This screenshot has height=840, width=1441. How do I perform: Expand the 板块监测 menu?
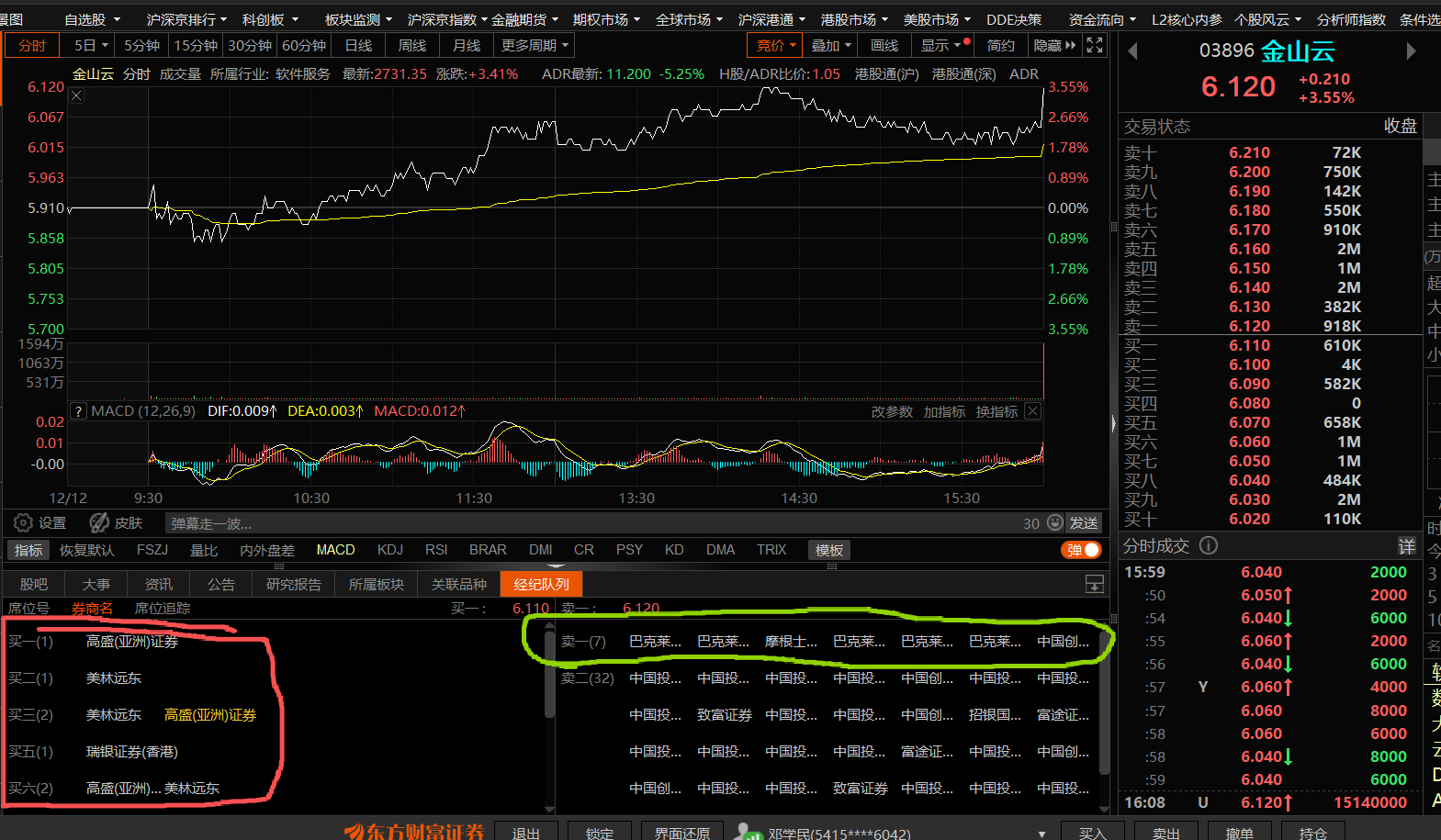(358, 19)
